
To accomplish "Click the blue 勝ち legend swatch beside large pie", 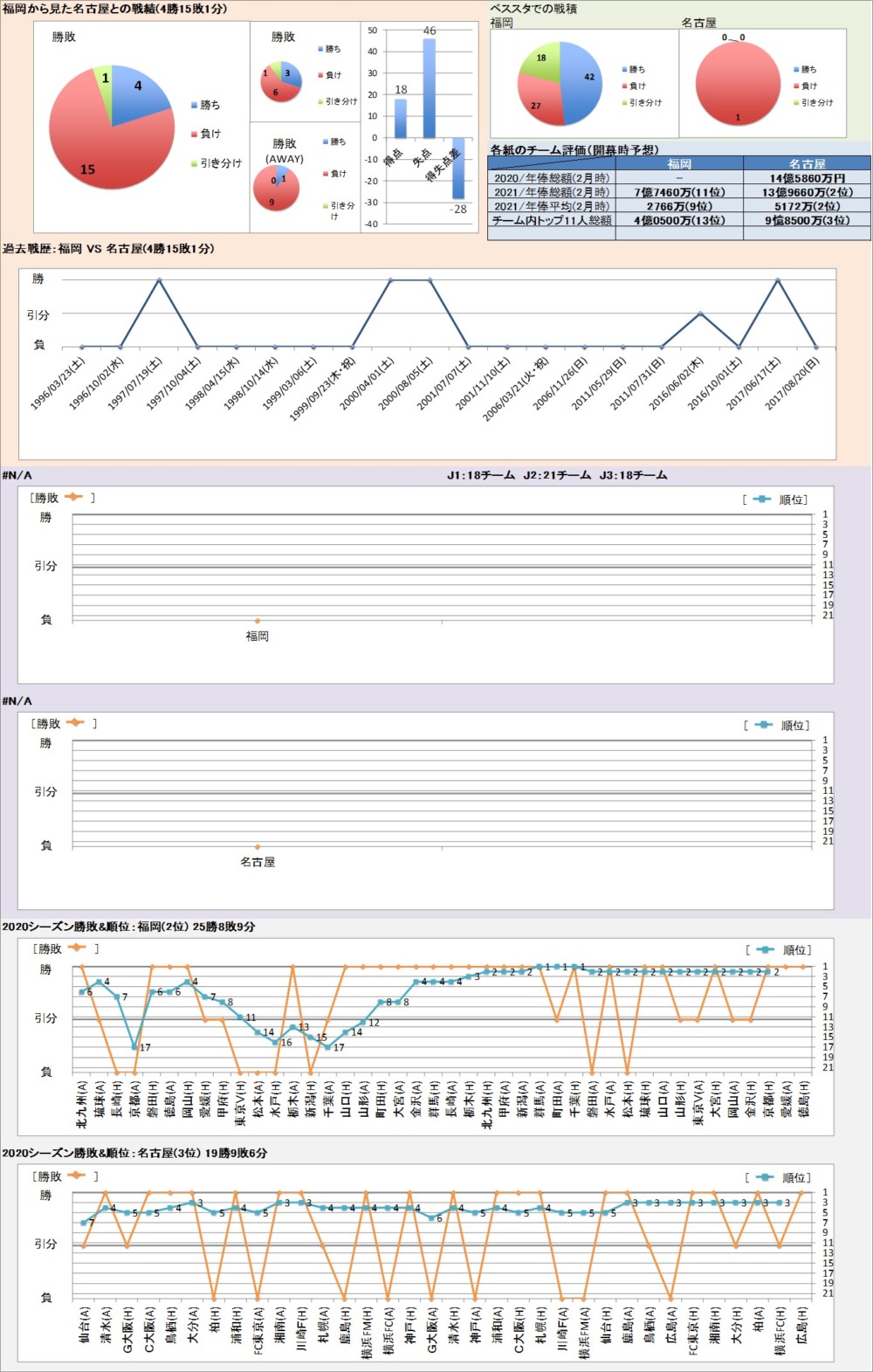I will click(x=194, y=106).
